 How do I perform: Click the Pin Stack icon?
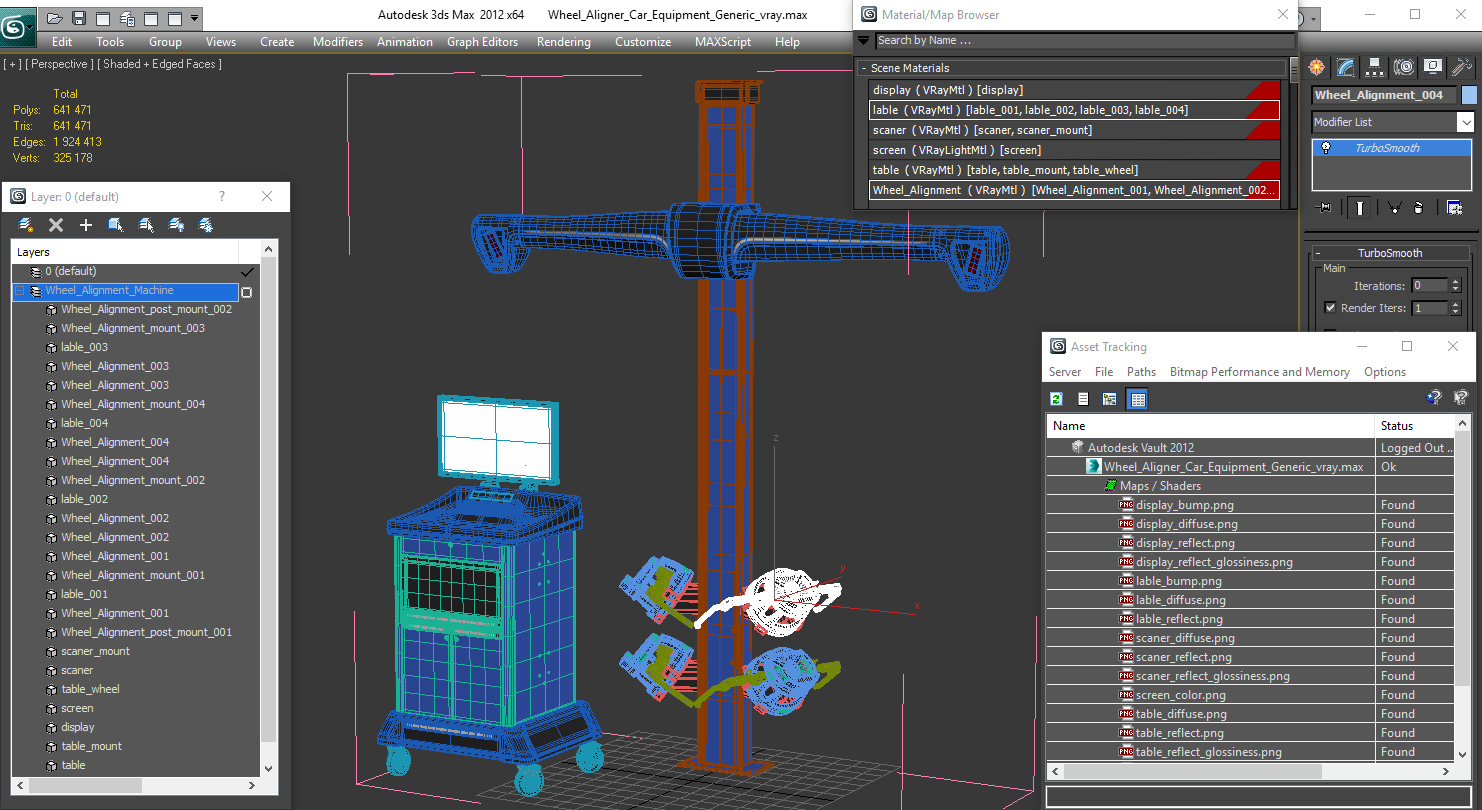1326,208
